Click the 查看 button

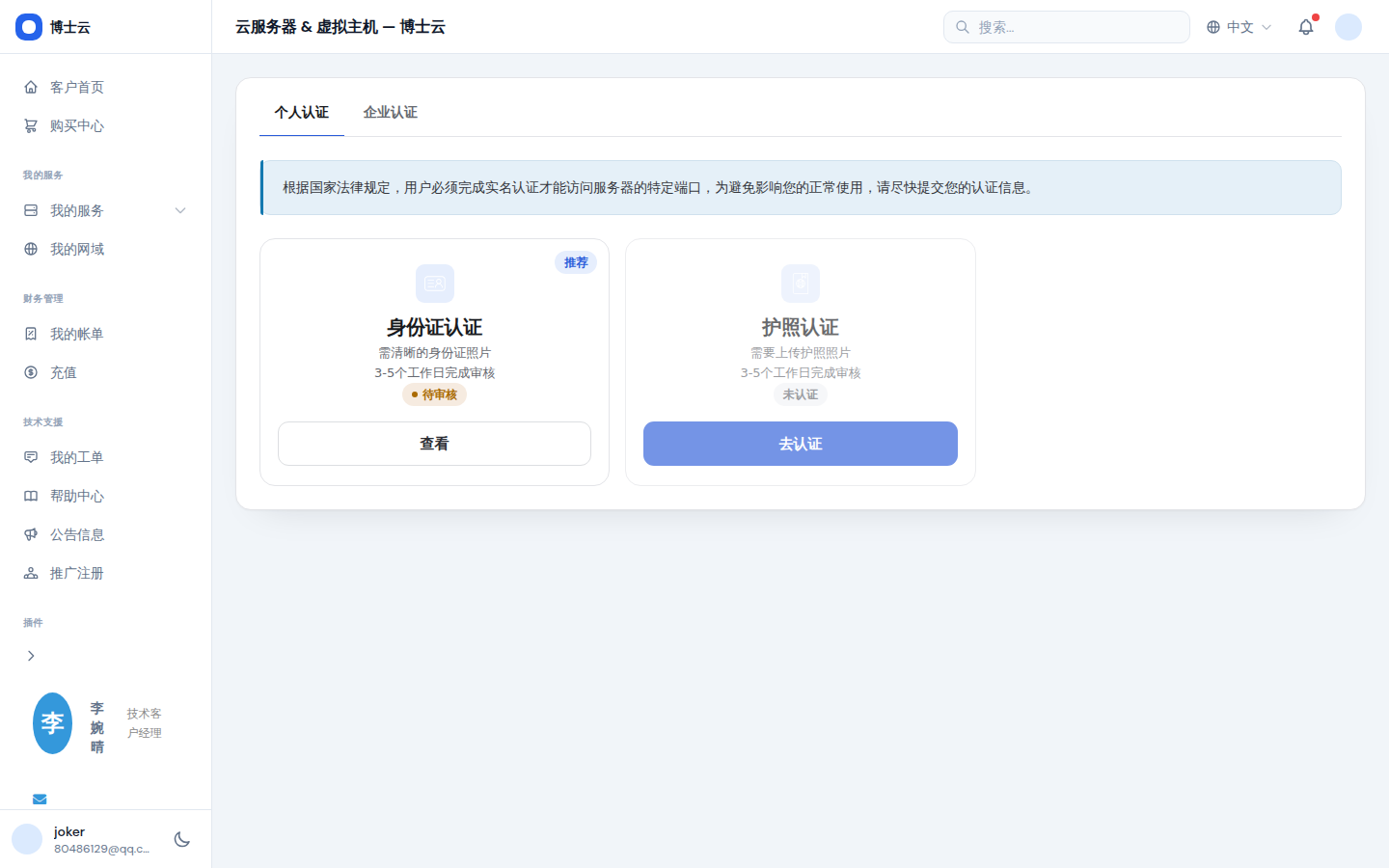(x=434, y=444)
